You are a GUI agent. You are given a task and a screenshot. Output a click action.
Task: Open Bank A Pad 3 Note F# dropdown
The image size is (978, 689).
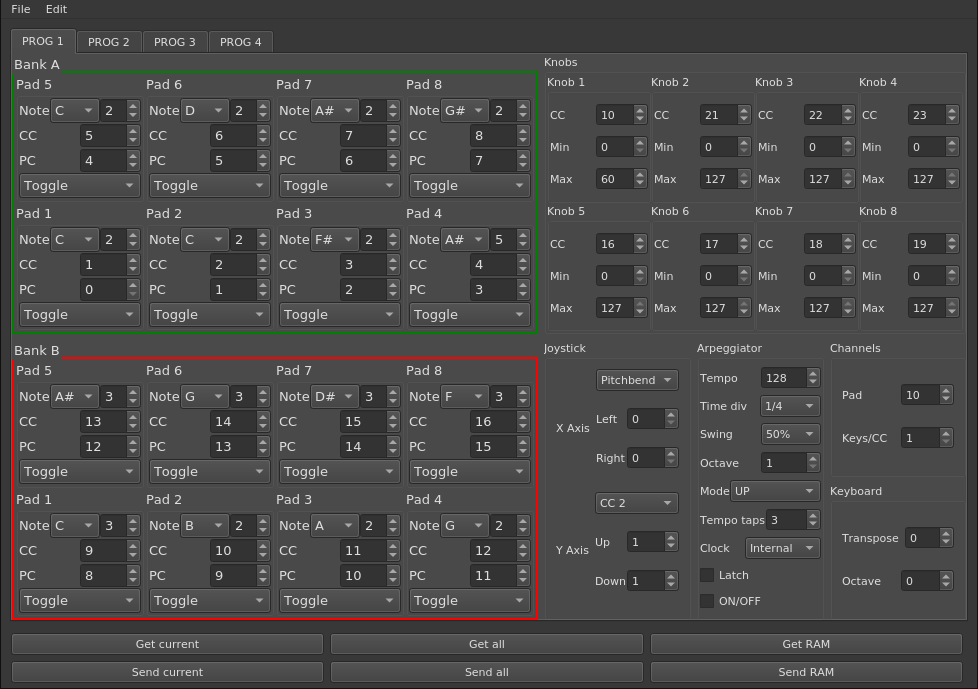[334, 240]
